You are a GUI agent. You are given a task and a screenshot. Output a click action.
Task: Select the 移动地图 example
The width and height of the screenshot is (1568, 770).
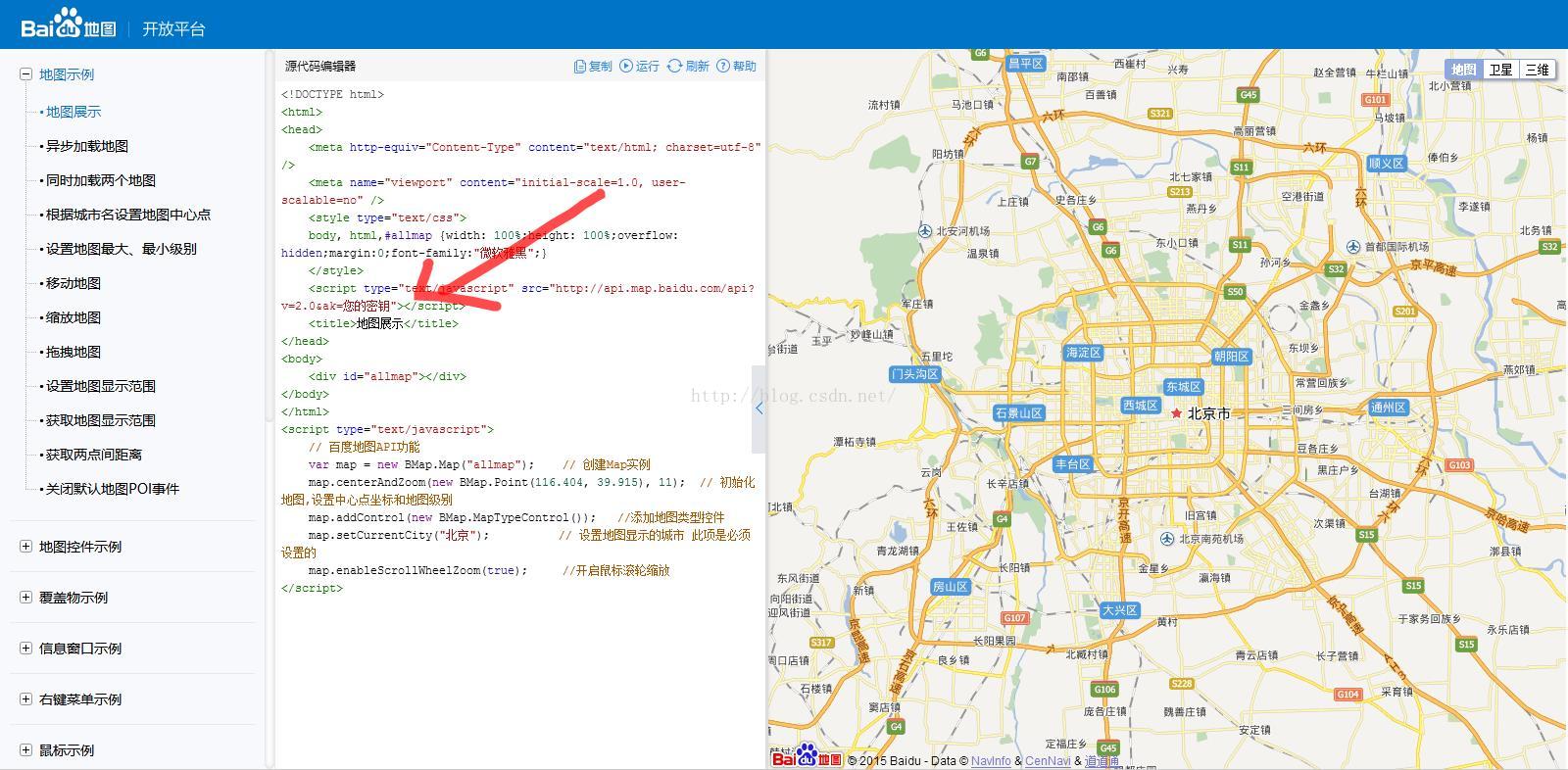click(73, 283)
